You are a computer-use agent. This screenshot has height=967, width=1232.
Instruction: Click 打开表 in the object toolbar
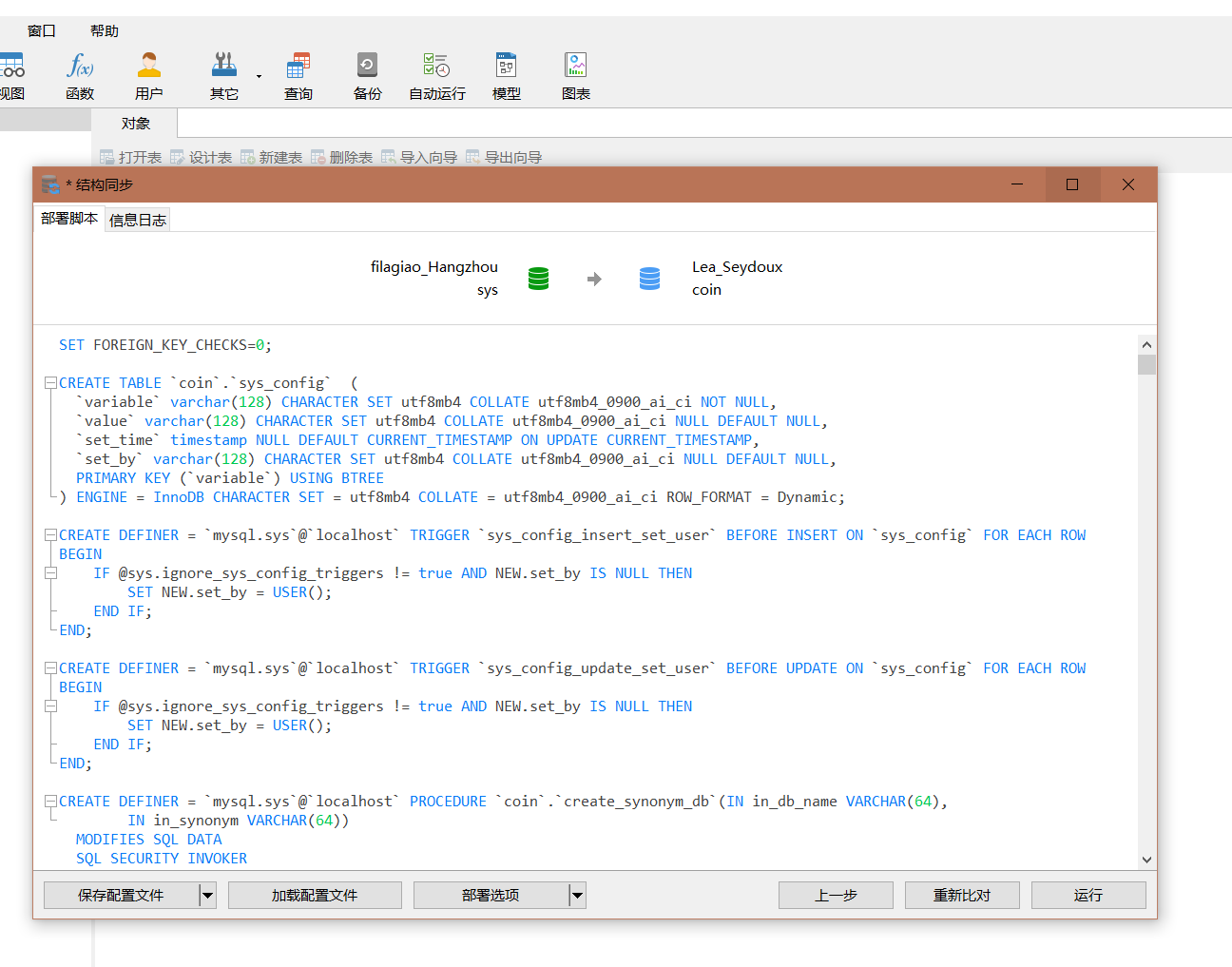click(131, 157)
